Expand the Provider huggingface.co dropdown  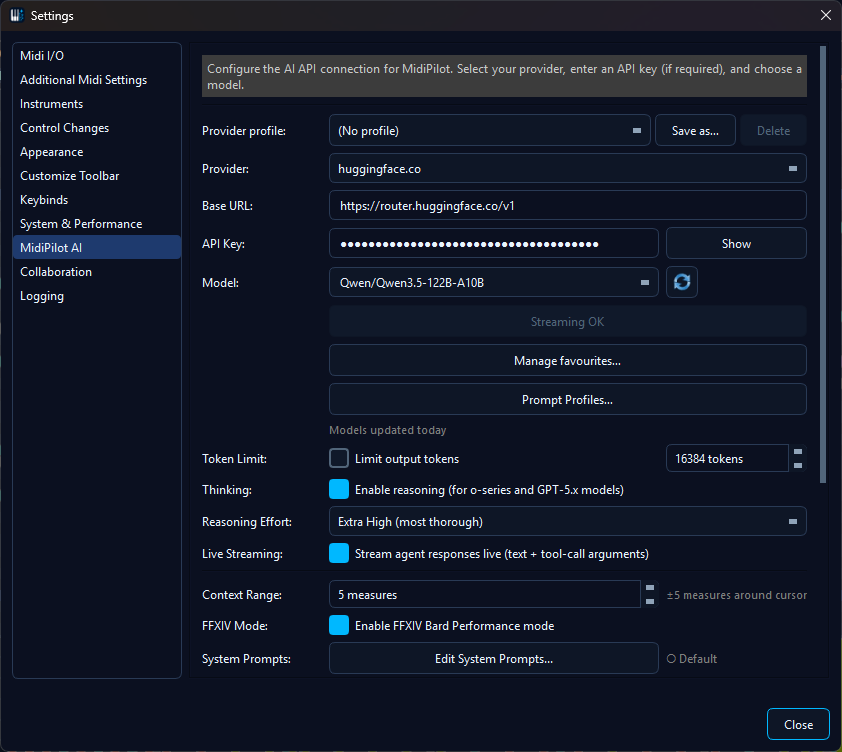[568, 169]
